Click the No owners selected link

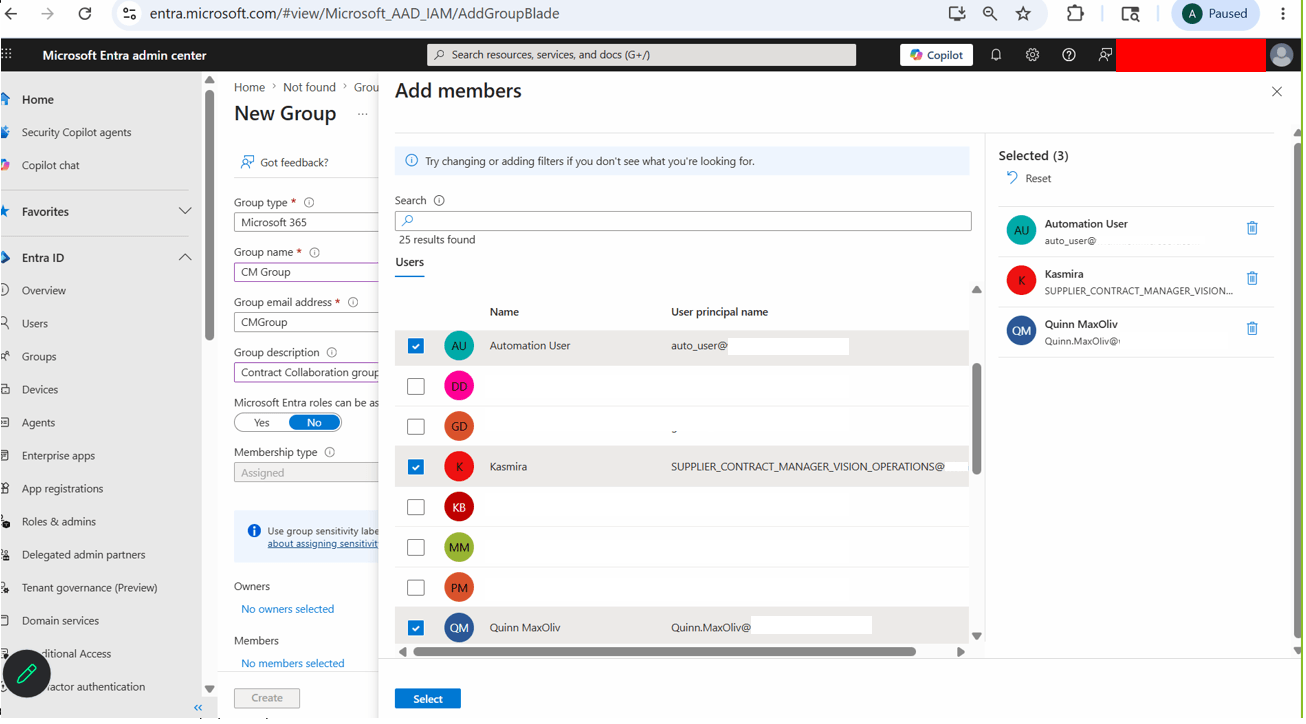tap(288, 609)
